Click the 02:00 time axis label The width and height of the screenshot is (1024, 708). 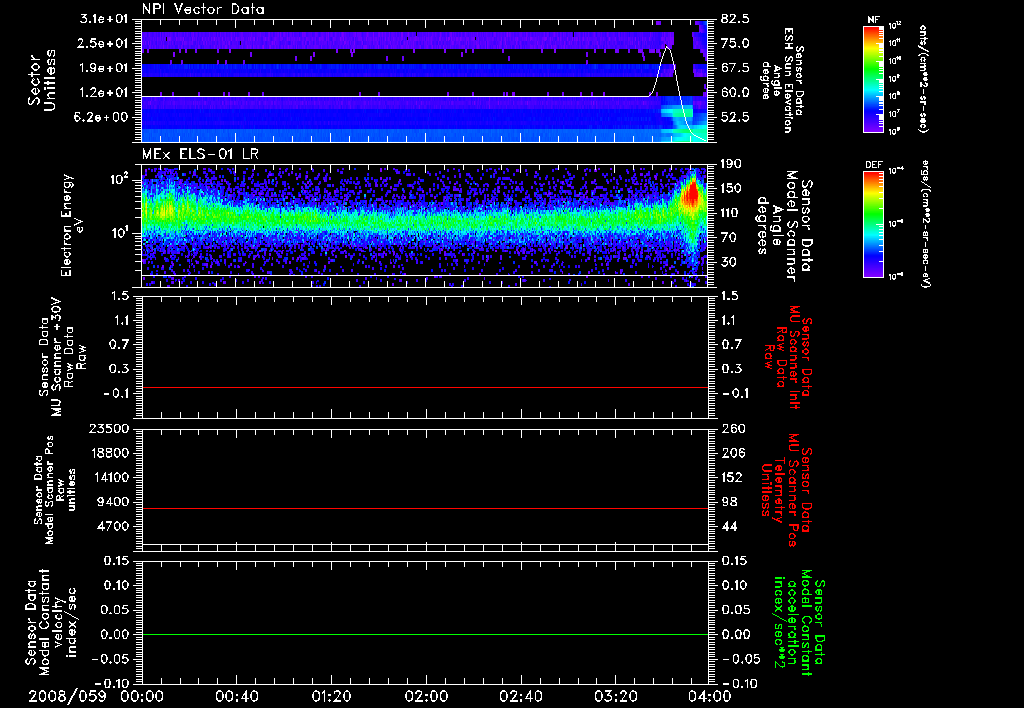[426, 695]
